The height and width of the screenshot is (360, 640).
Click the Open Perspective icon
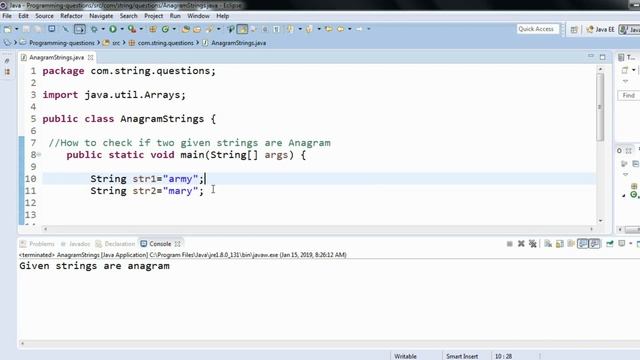[574, 29]
